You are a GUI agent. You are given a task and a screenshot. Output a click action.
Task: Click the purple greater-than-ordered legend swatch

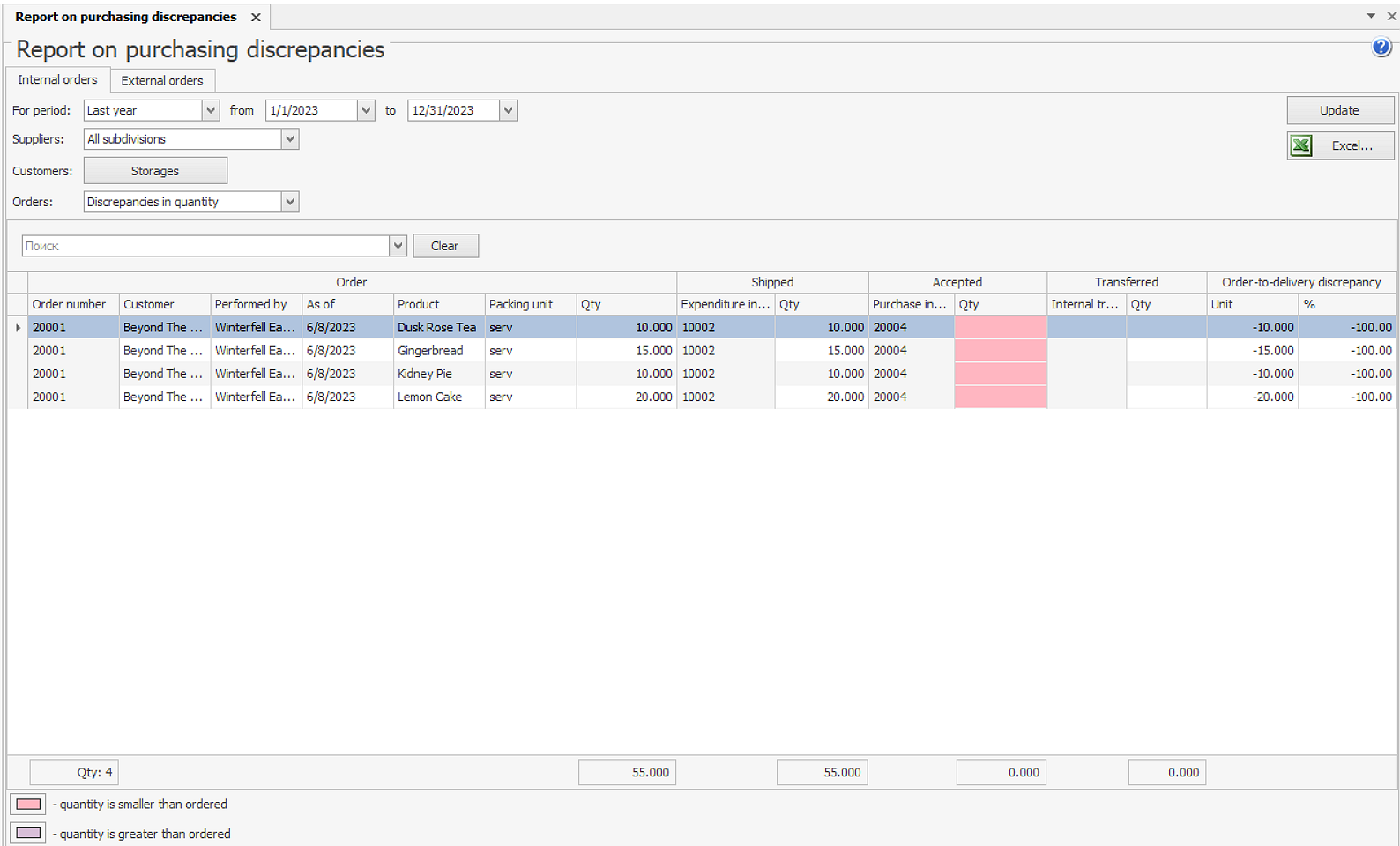point(28,834)
